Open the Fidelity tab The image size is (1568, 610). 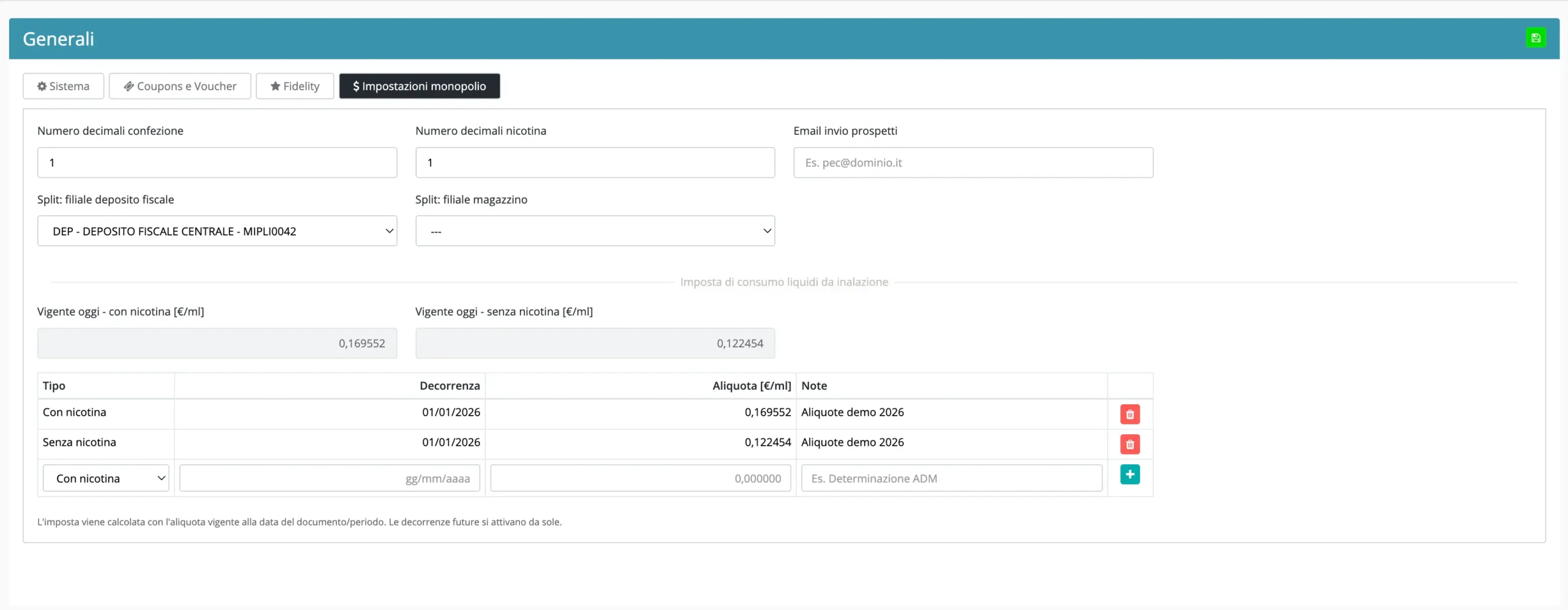pyautogui.click(x=295, y=86)
